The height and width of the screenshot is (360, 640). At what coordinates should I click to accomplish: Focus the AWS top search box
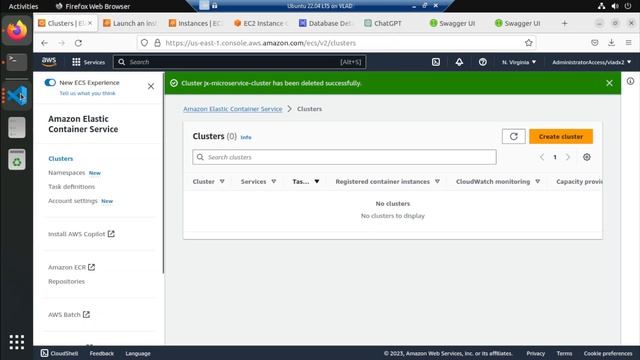pos(239,62)
